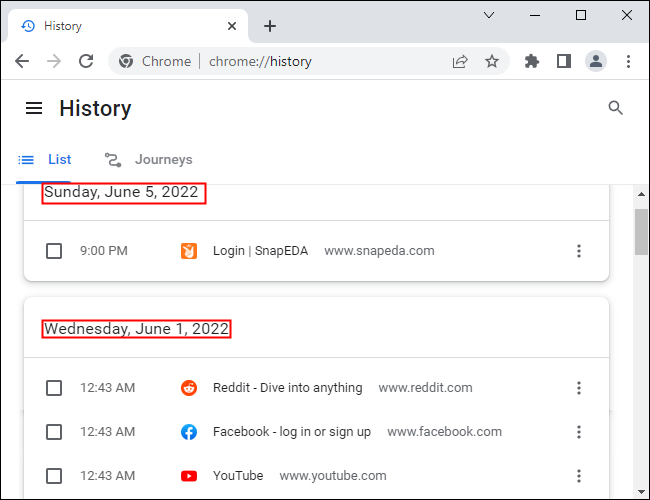Click the www.youtube.com domain text
650x500 pixels.
click(333, 476)
